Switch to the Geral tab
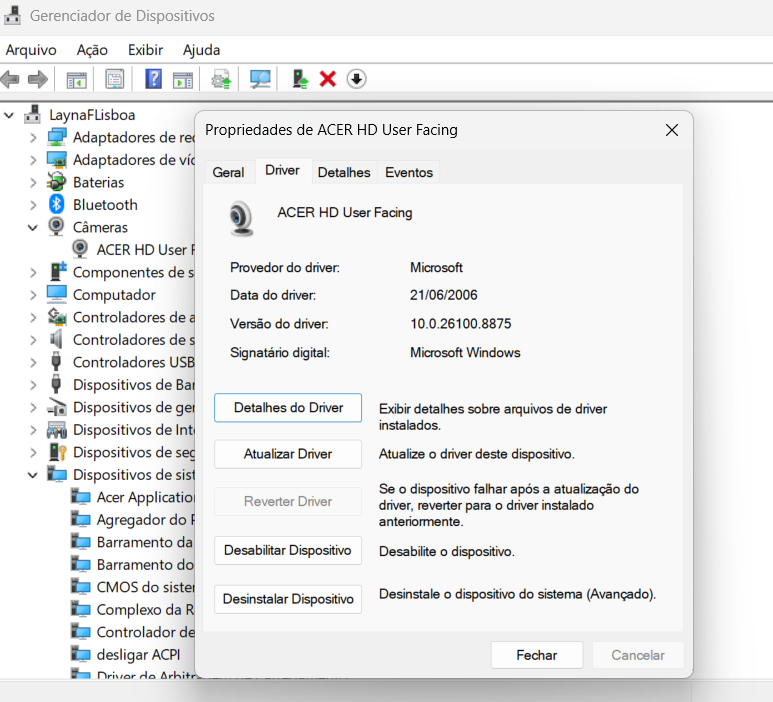This screenshot has height=702, width=773. tap(228, 172)
